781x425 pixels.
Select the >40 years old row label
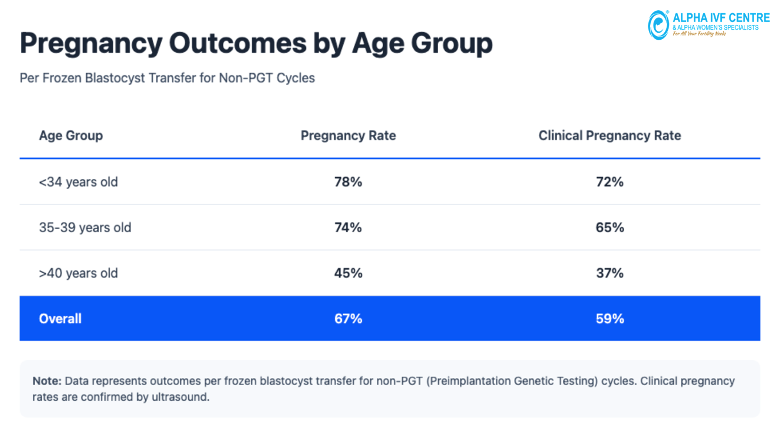pyautogui.click(x=78, y=273)
